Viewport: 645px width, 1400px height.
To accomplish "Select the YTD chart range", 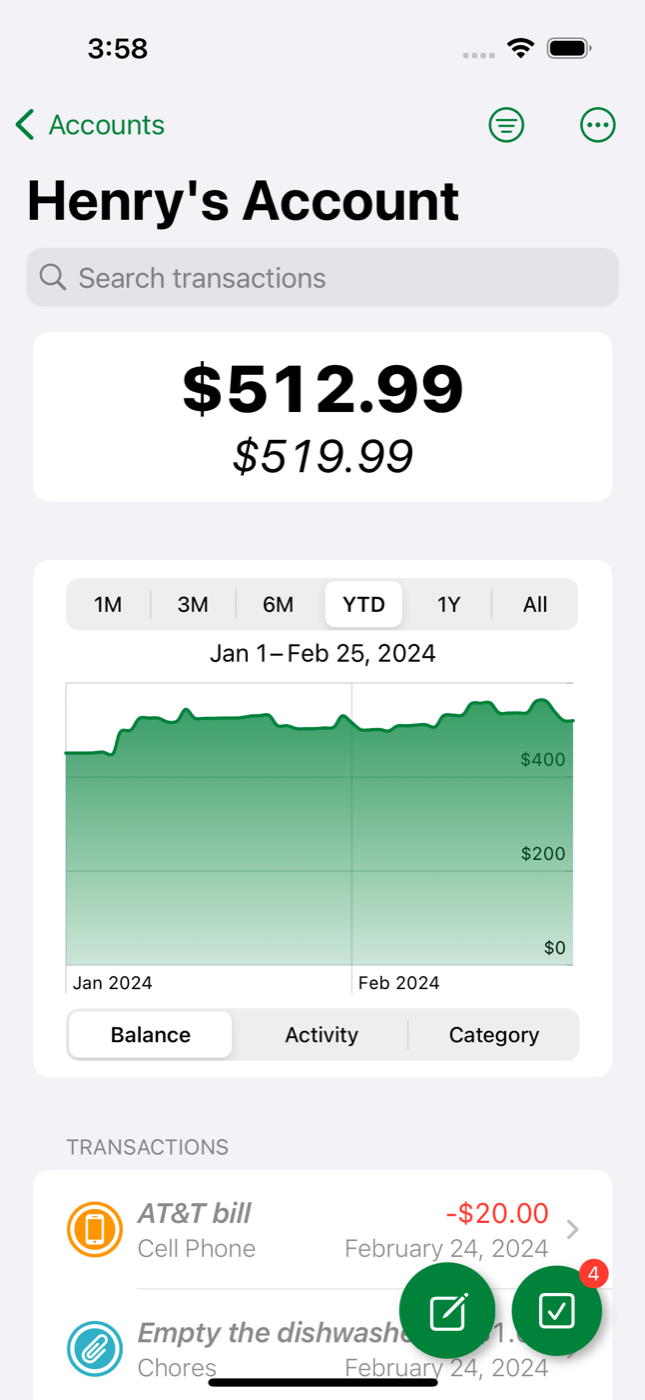I will [x=363, y=604].
